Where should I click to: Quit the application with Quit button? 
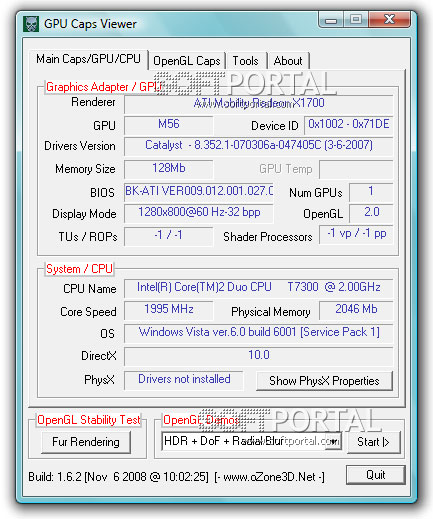coord(376,475)
